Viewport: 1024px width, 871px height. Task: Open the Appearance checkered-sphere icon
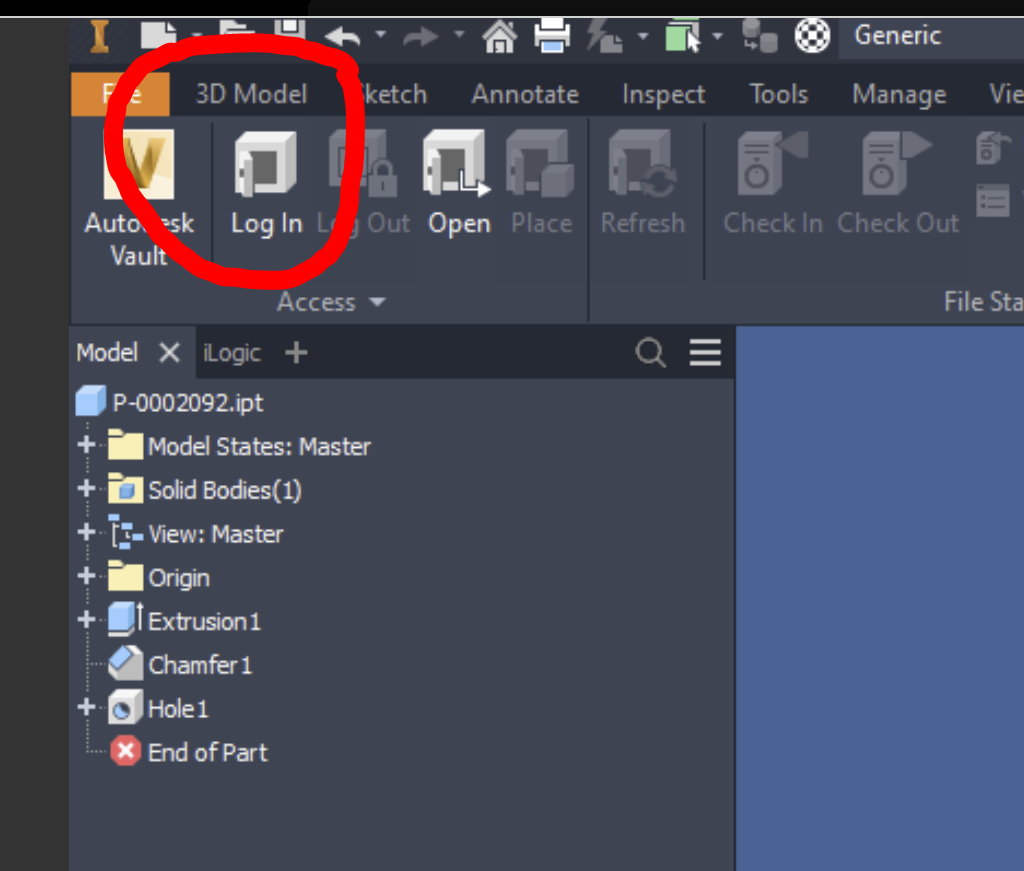tap(811, 36)
